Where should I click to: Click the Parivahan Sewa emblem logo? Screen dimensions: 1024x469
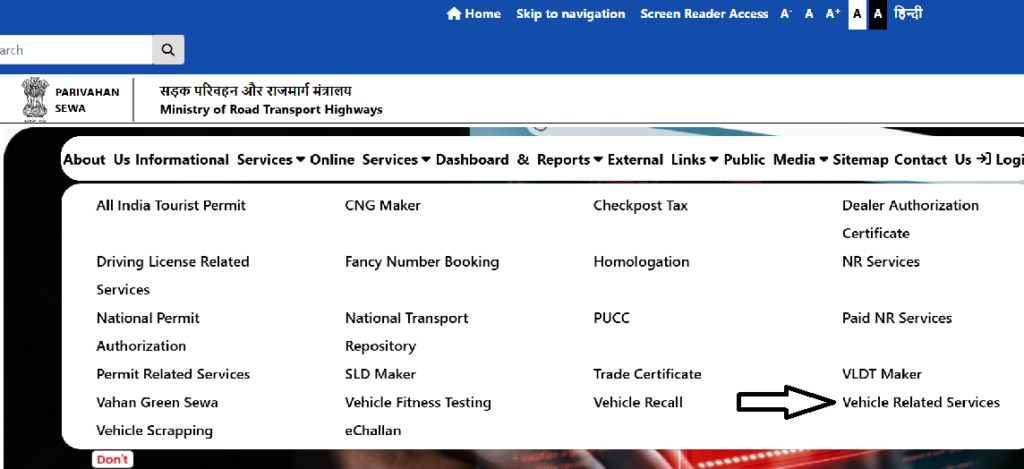click(35, 99)
